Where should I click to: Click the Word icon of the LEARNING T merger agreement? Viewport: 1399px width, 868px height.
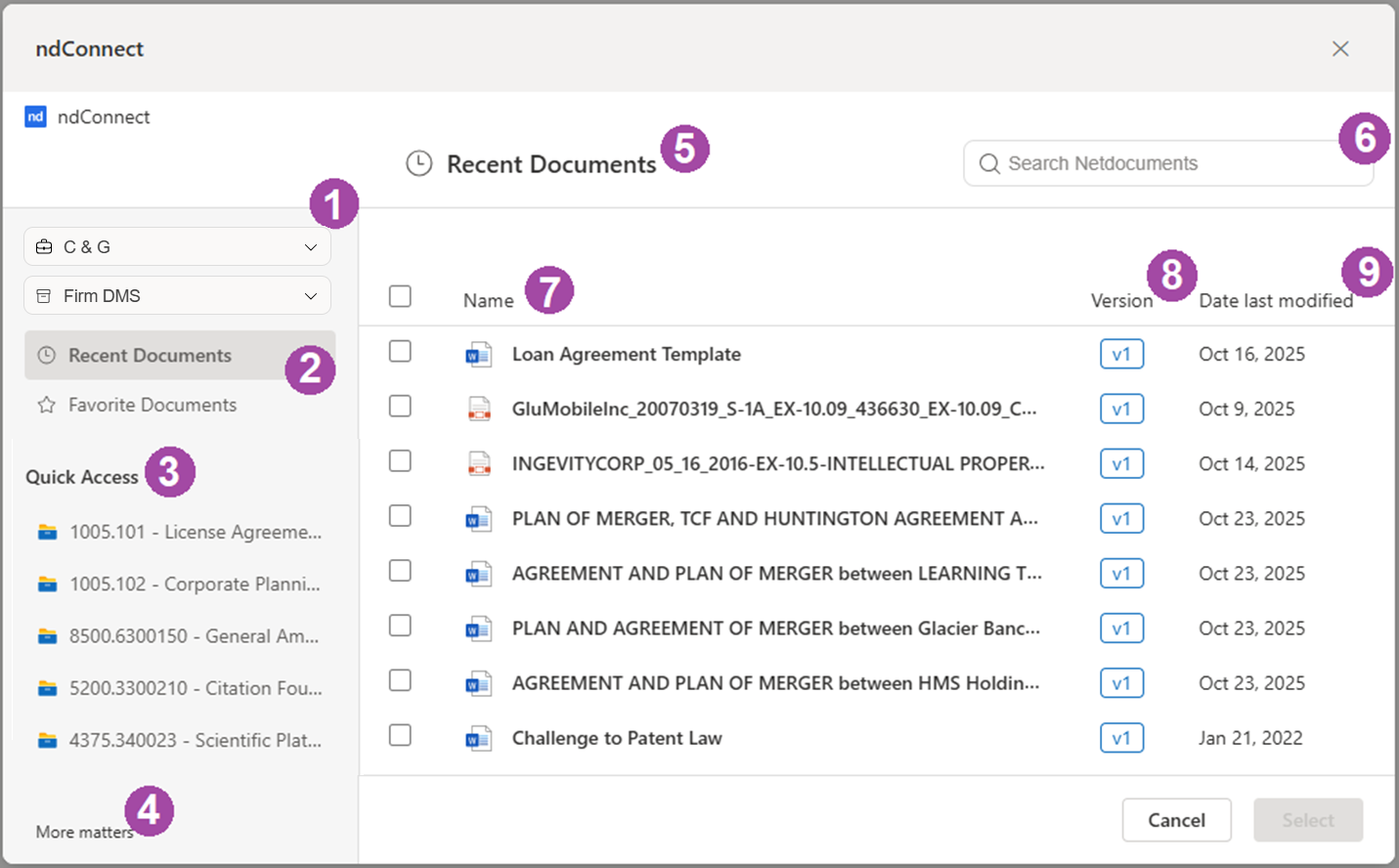click(478, 574)
